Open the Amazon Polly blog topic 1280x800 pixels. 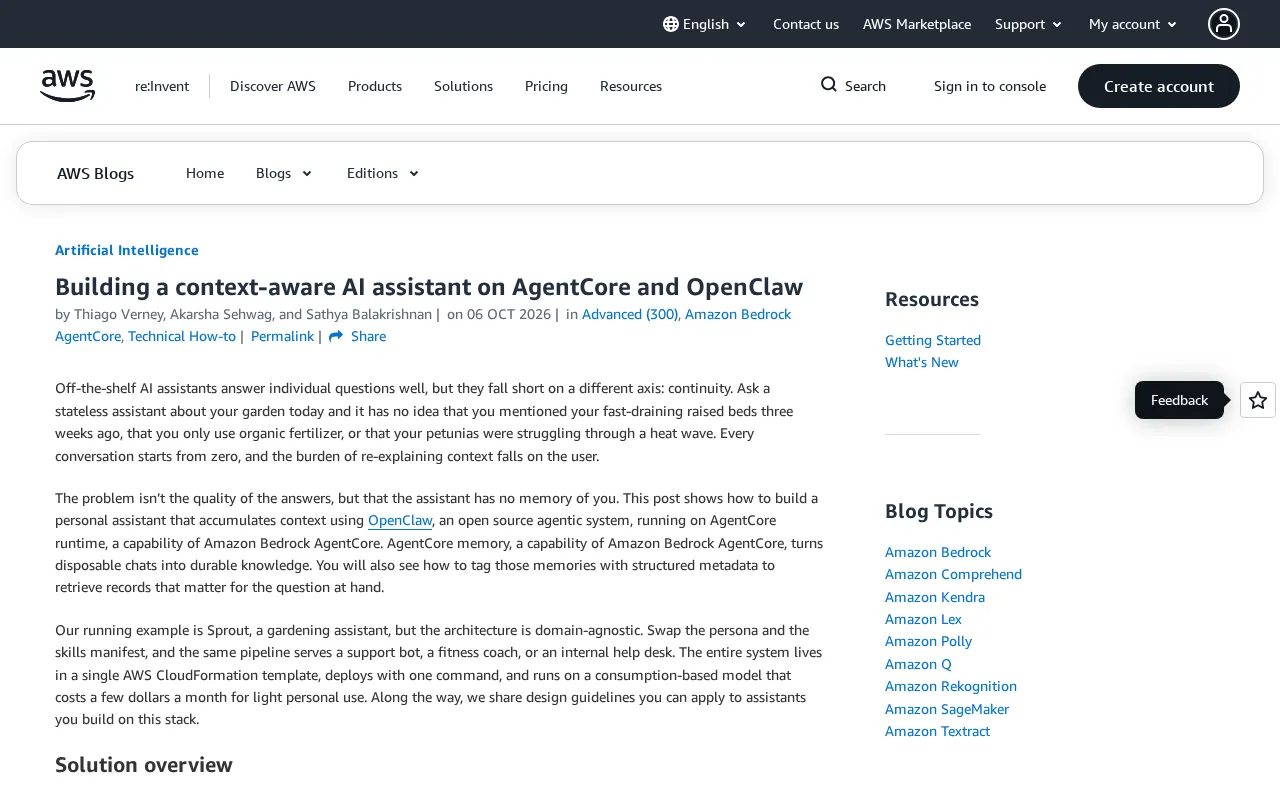click(928, 641)
